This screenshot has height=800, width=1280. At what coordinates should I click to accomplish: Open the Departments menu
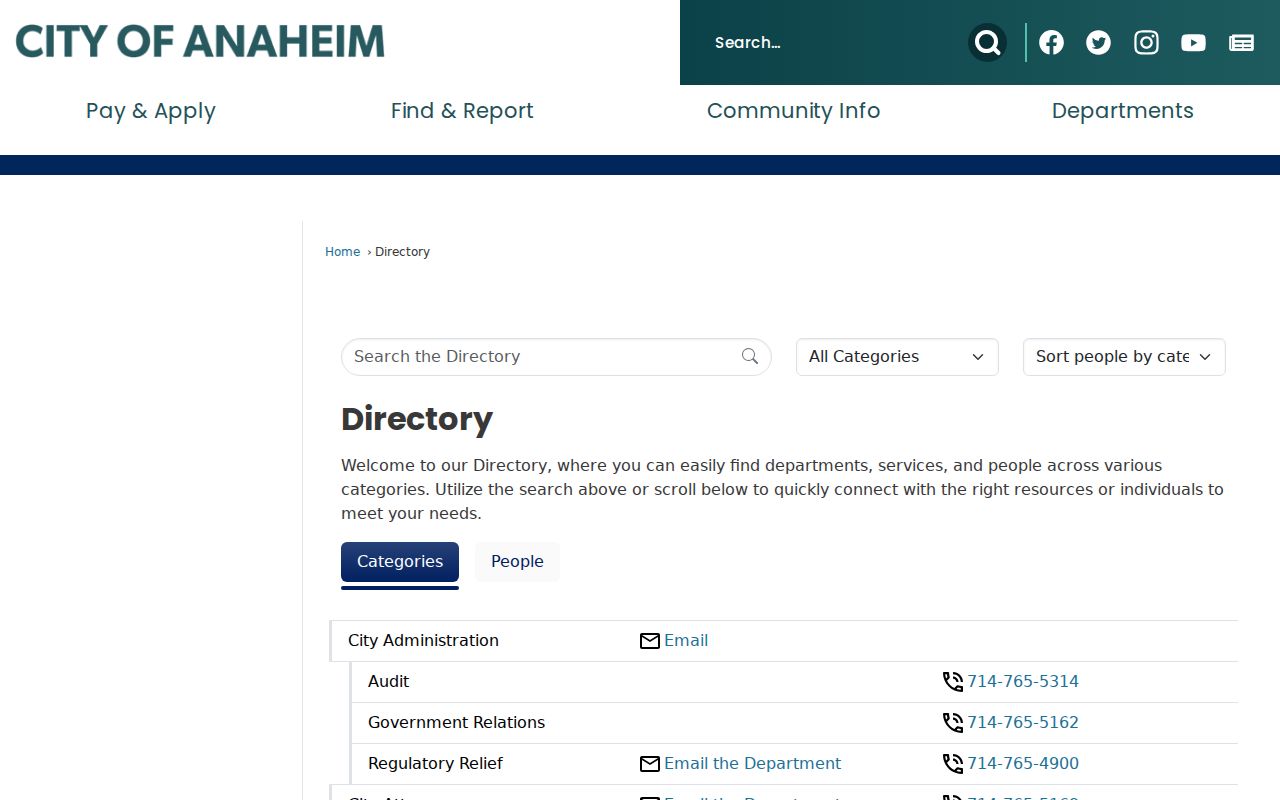click(1123, 111)
